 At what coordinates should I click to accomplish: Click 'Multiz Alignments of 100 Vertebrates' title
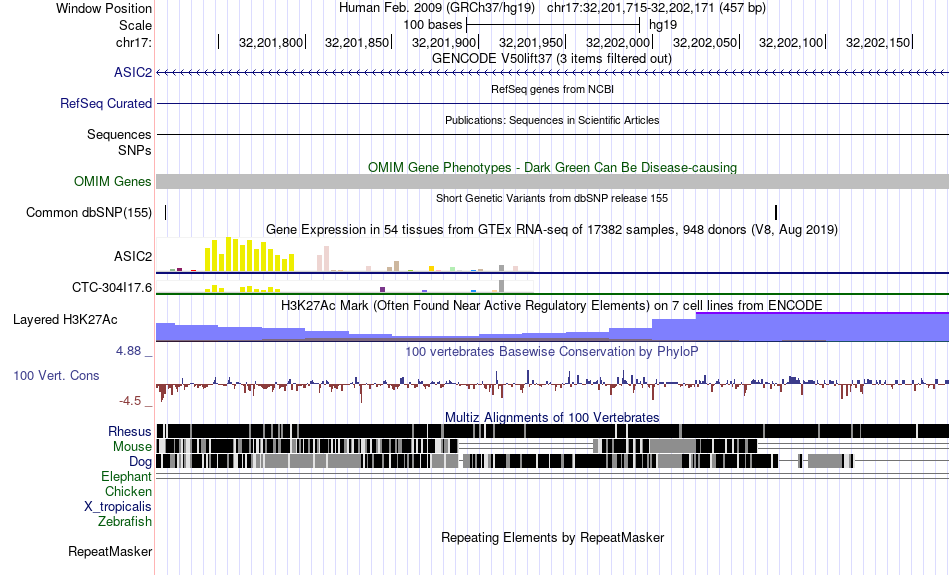552,417
